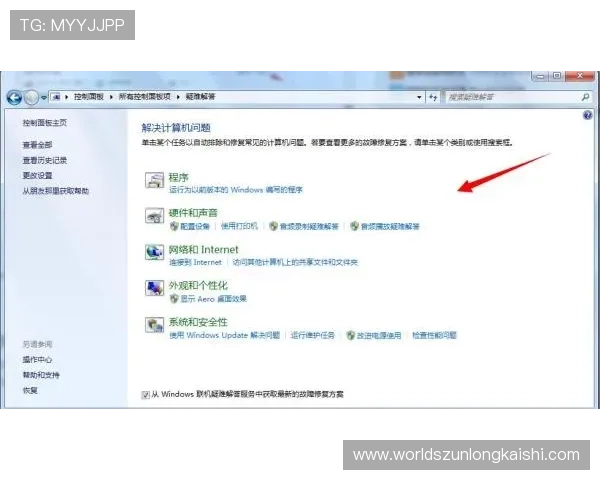This screenshot has height=480, width=600.
Task: Expand arrow after 所有控制面板项 breadcrumb
Action: (x=178, y=97)
